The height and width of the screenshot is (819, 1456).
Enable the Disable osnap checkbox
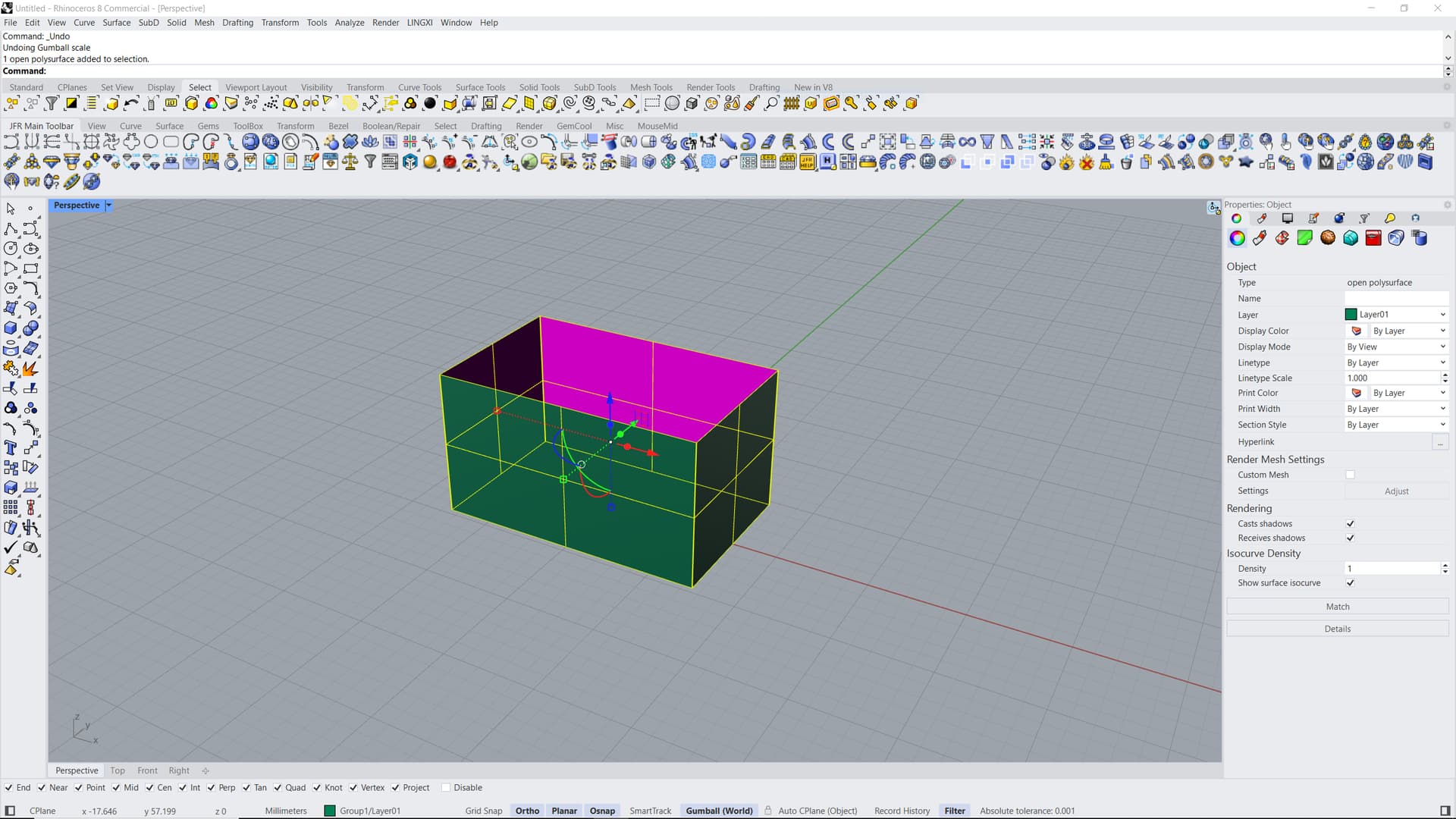click(446, 788)
